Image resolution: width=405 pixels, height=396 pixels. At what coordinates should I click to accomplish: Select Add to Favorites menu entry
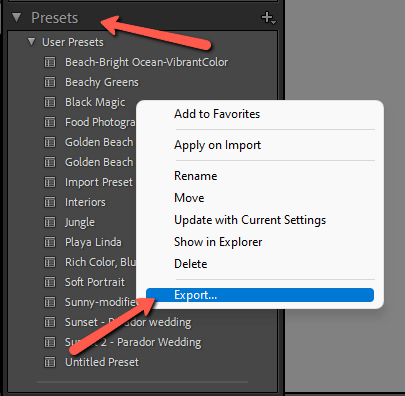pyautogui.click(x=217, y=114)
